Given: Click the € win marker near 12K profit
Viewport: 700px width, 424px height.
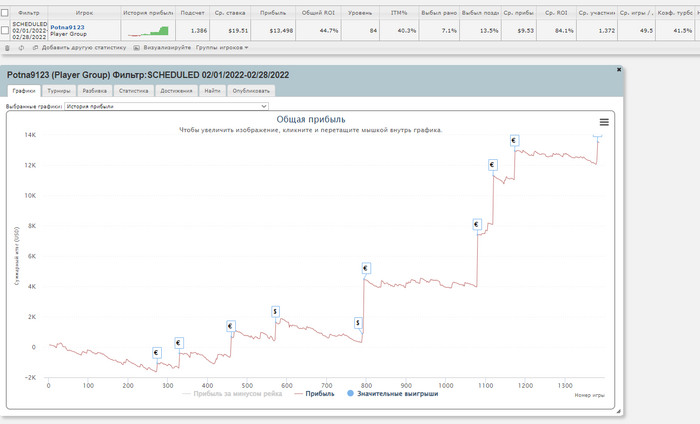Looking at the screenshot, I should click(x=492, y=165).
